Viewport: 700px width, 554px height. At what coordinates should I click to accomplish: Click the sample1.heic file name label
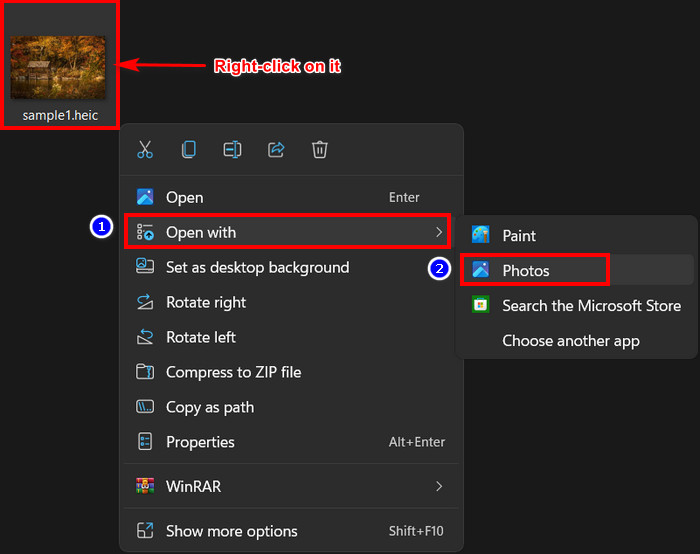60,115
